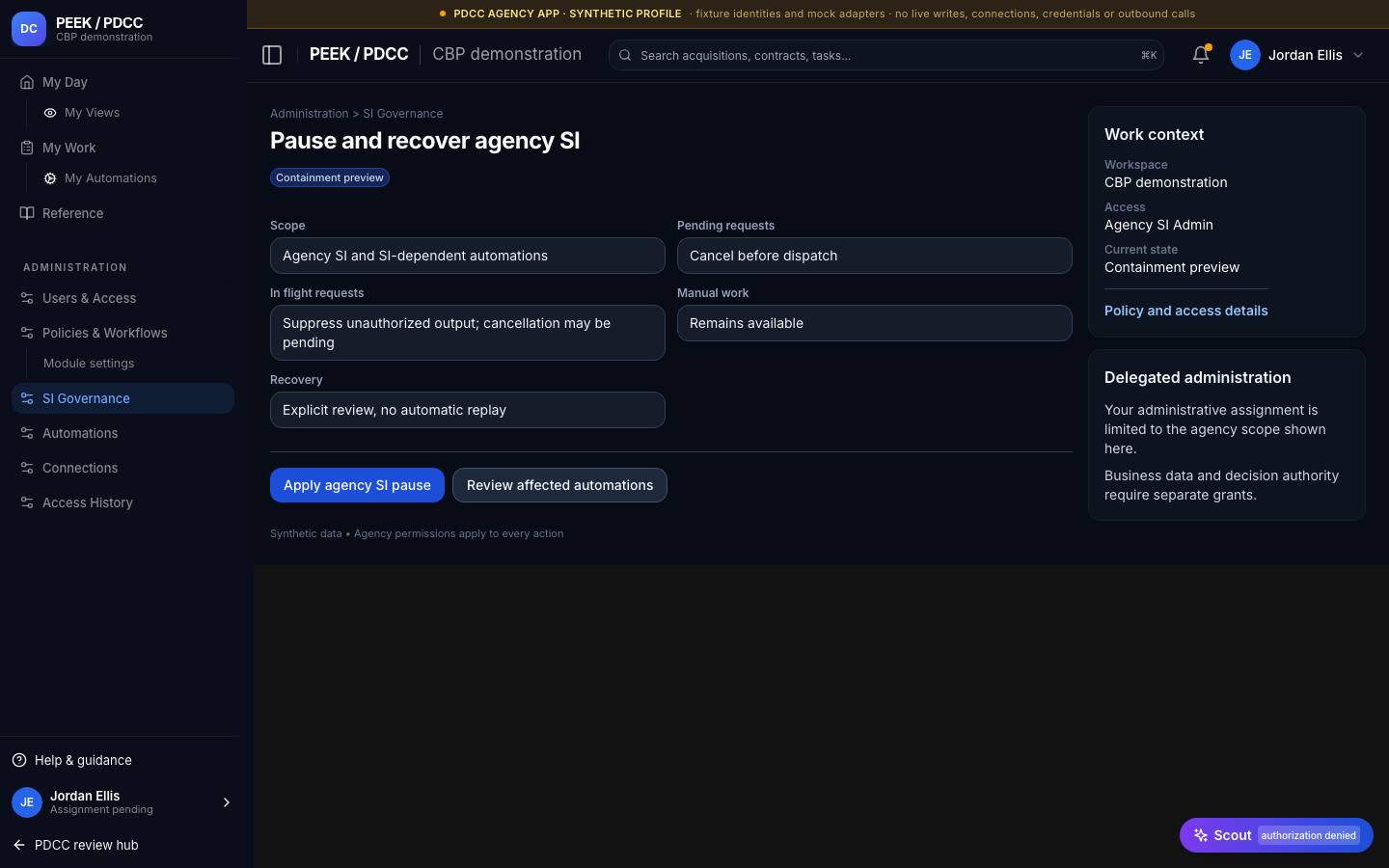Screen dimensions: 1389x868
Task: Click the Recovery value field
Action: click(468, 410)
